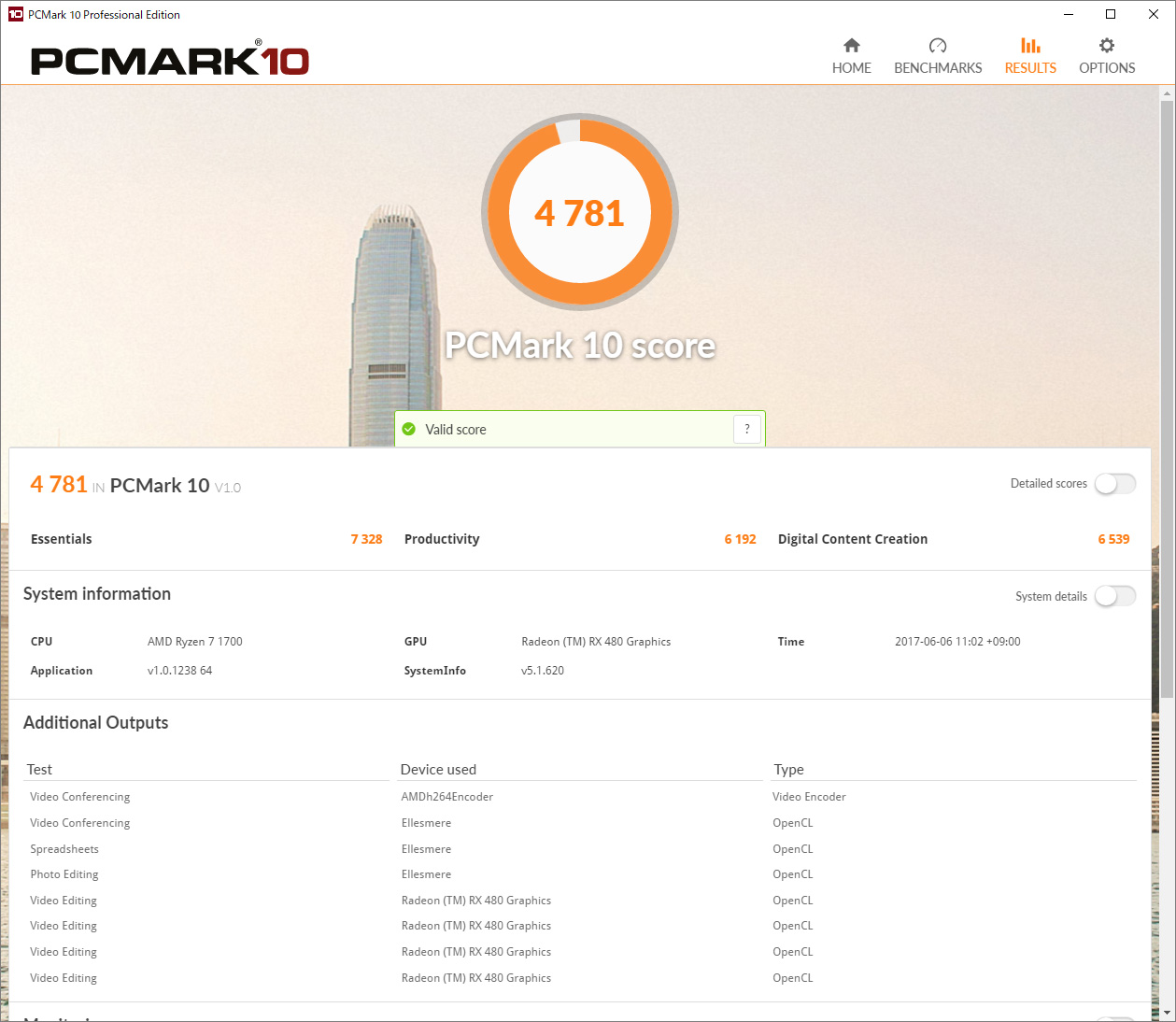Screen dimensions: 1176x1022
Task: Click the scrollbar up arrow
Action: tap(1167, 94)
